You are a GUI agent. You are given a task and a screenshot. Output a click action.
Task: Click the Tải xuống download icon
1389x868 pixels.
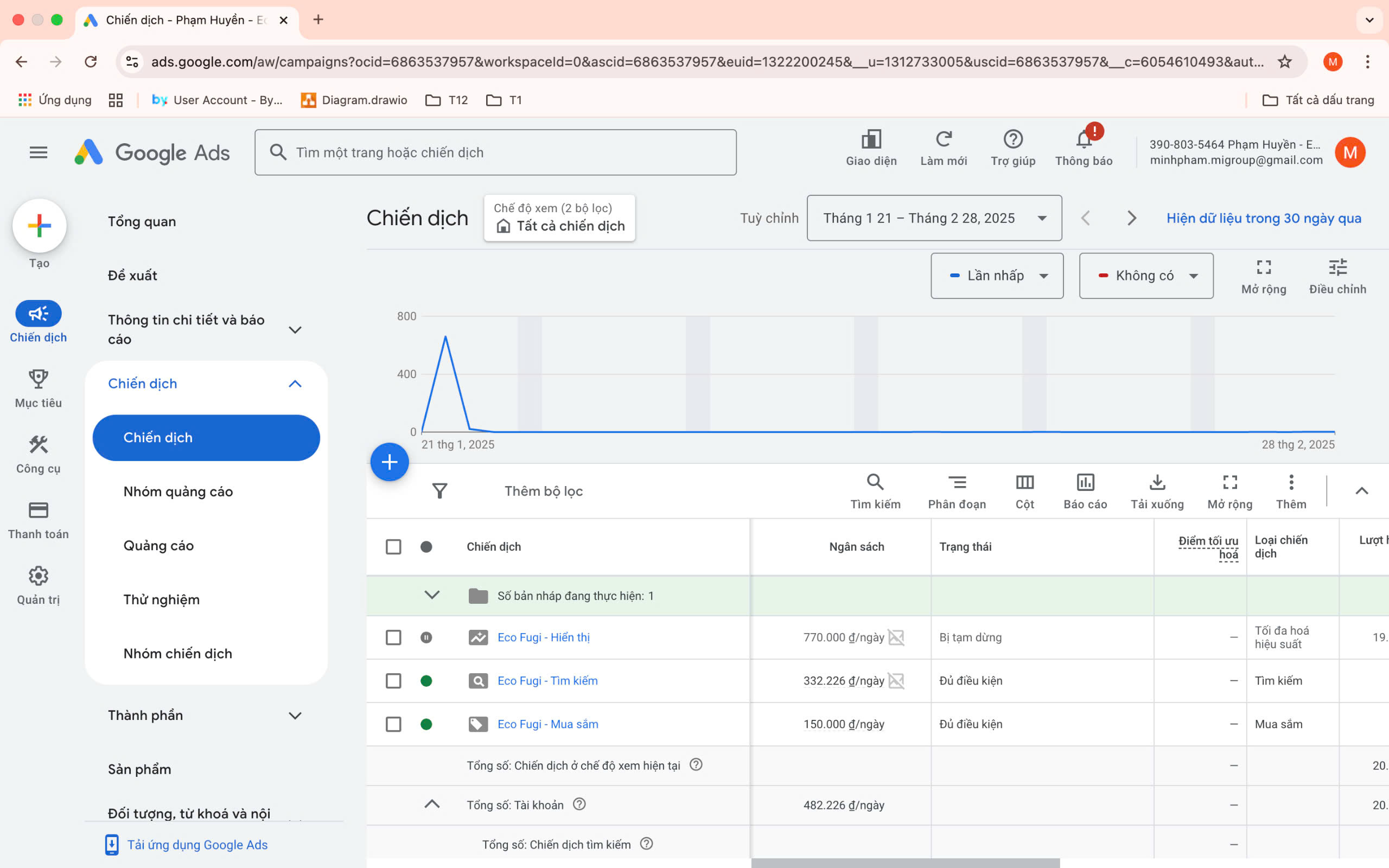point(1157,482)
